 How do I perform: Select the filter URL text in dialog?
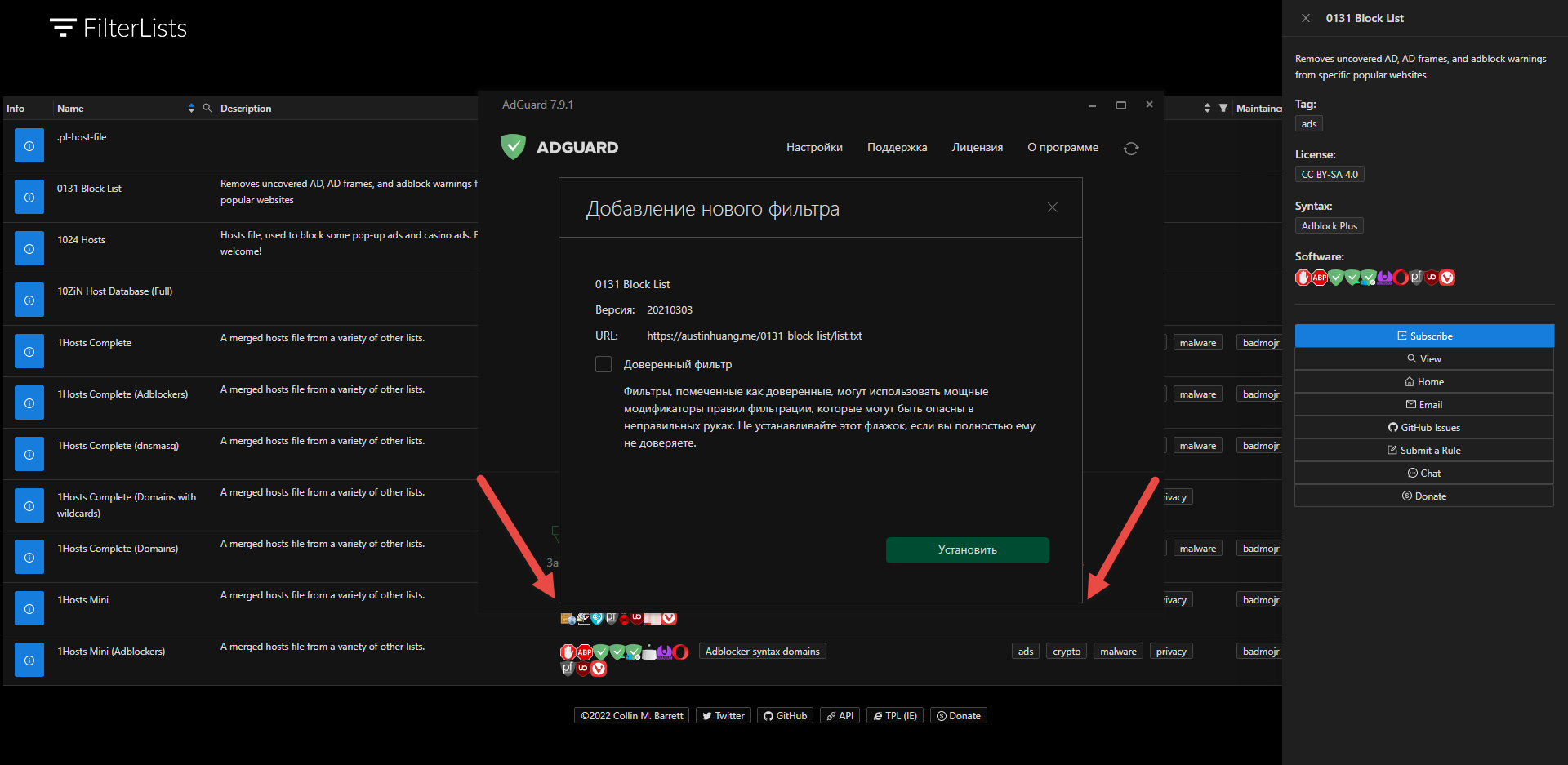coord(754,336)
